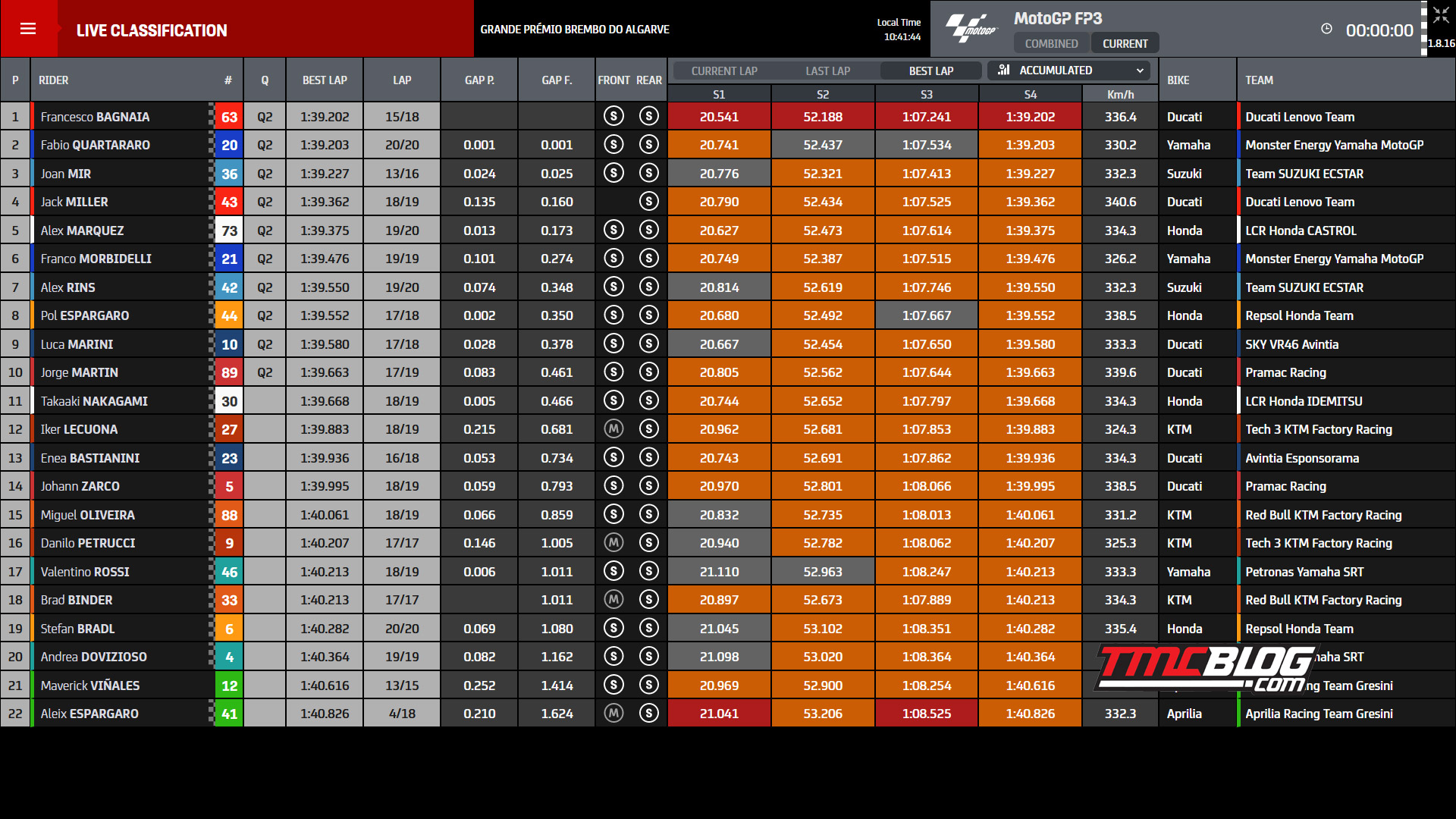
Task: Select the CURRENT session toggle
Action: point(1125,44)
